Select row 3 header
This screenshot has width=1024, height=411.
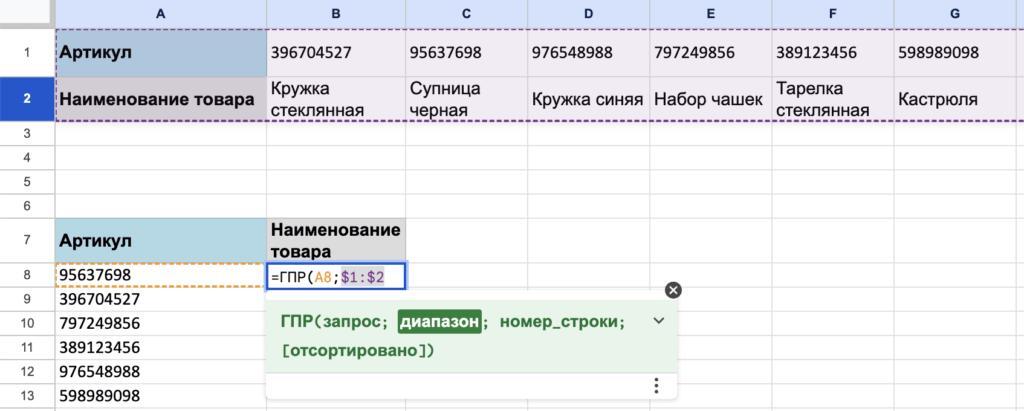(27, 133)
